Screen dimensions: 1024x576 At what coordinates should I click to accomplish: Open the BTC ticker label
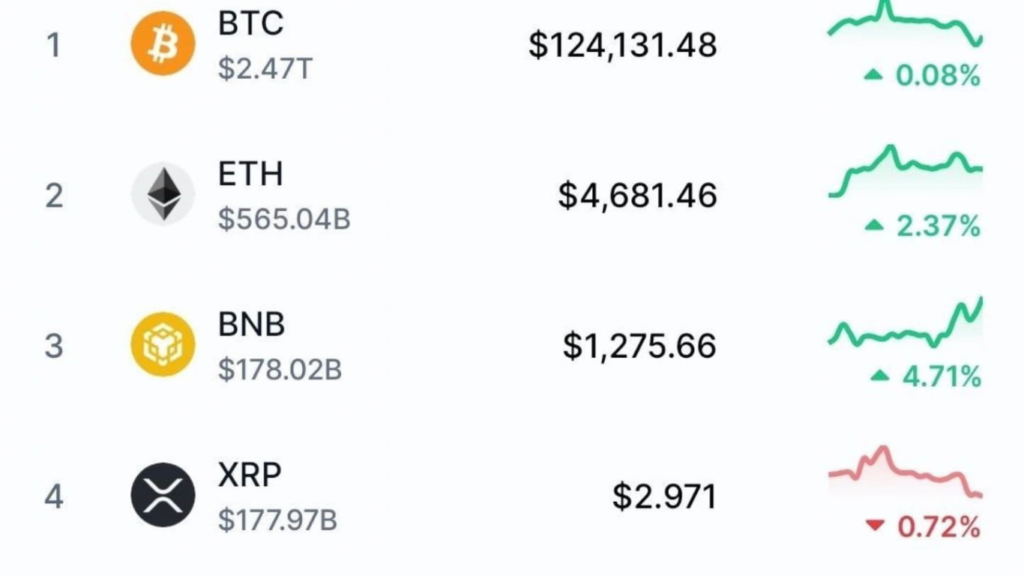[249, 24]
